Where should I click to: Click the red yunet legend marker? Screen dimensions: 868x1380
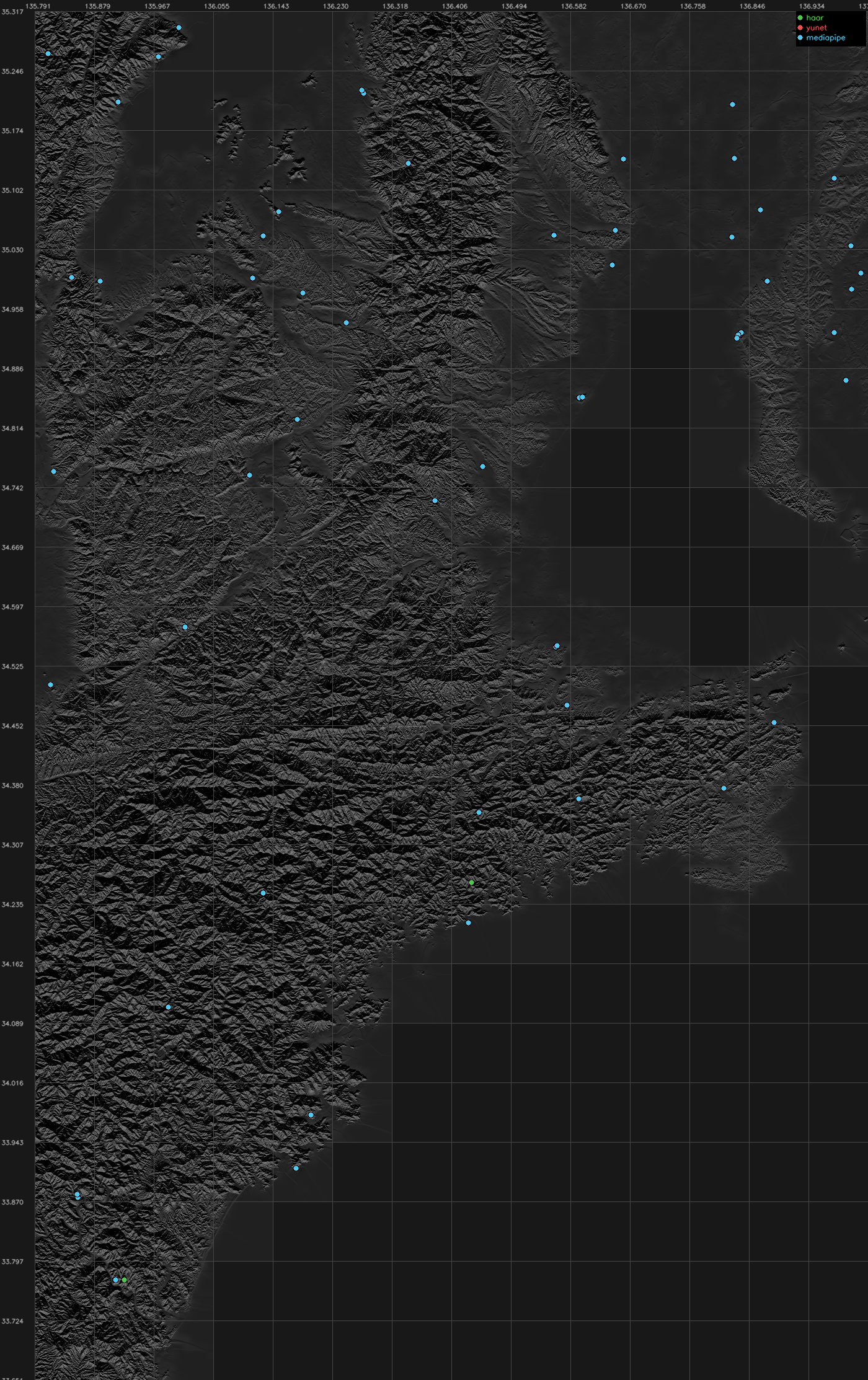pos(800,28)
